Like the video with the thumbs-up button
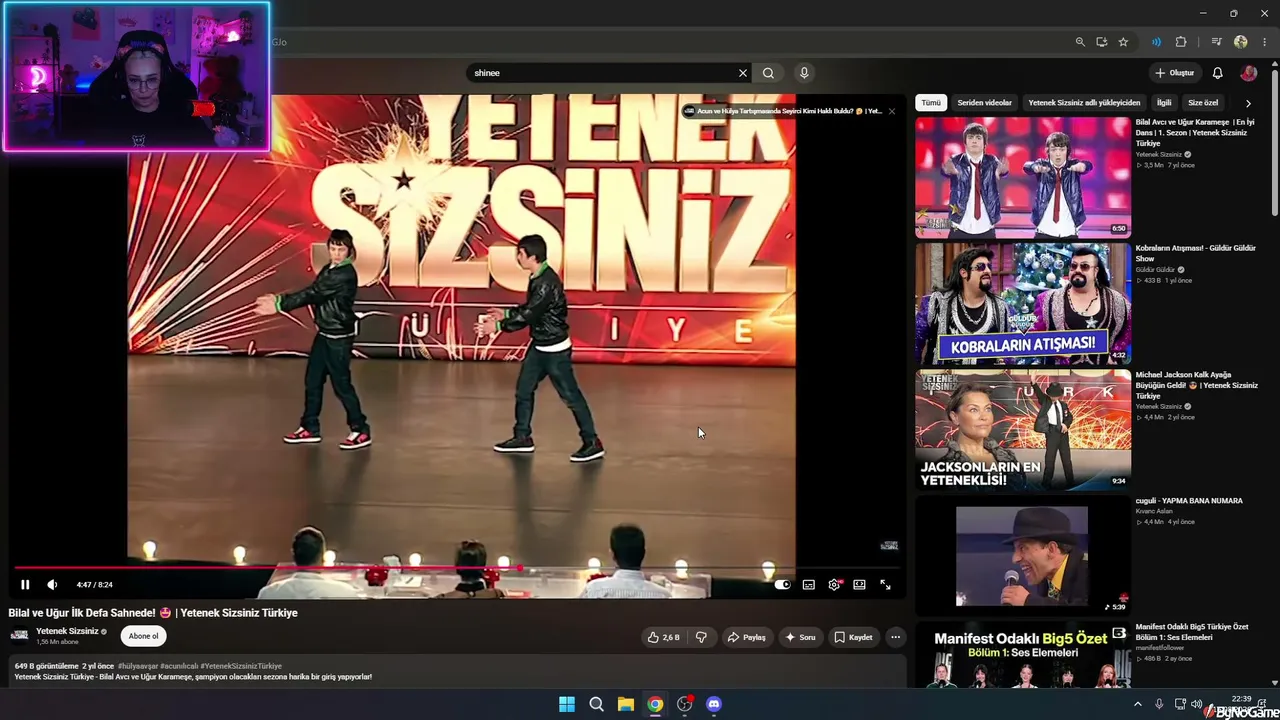This screenshot has width=1280, height=720. coord(664,637)
